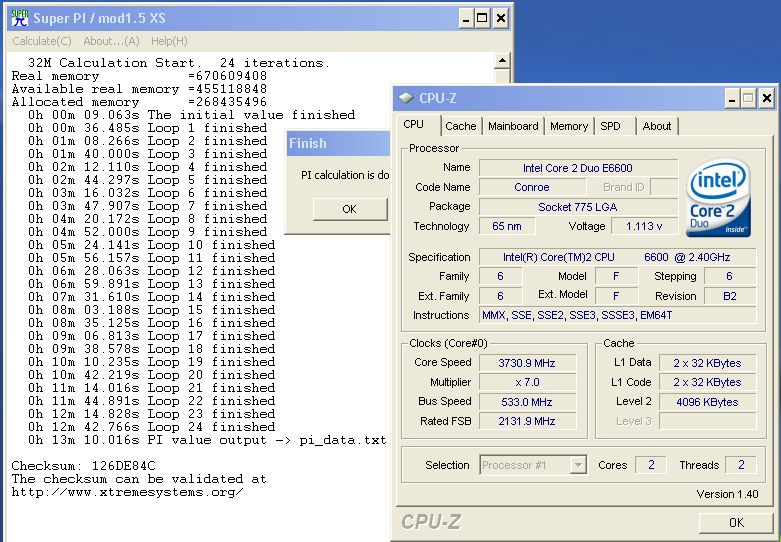Switch to the Cache tab
The width and height of the screenshot is (781, 542).
461,126
